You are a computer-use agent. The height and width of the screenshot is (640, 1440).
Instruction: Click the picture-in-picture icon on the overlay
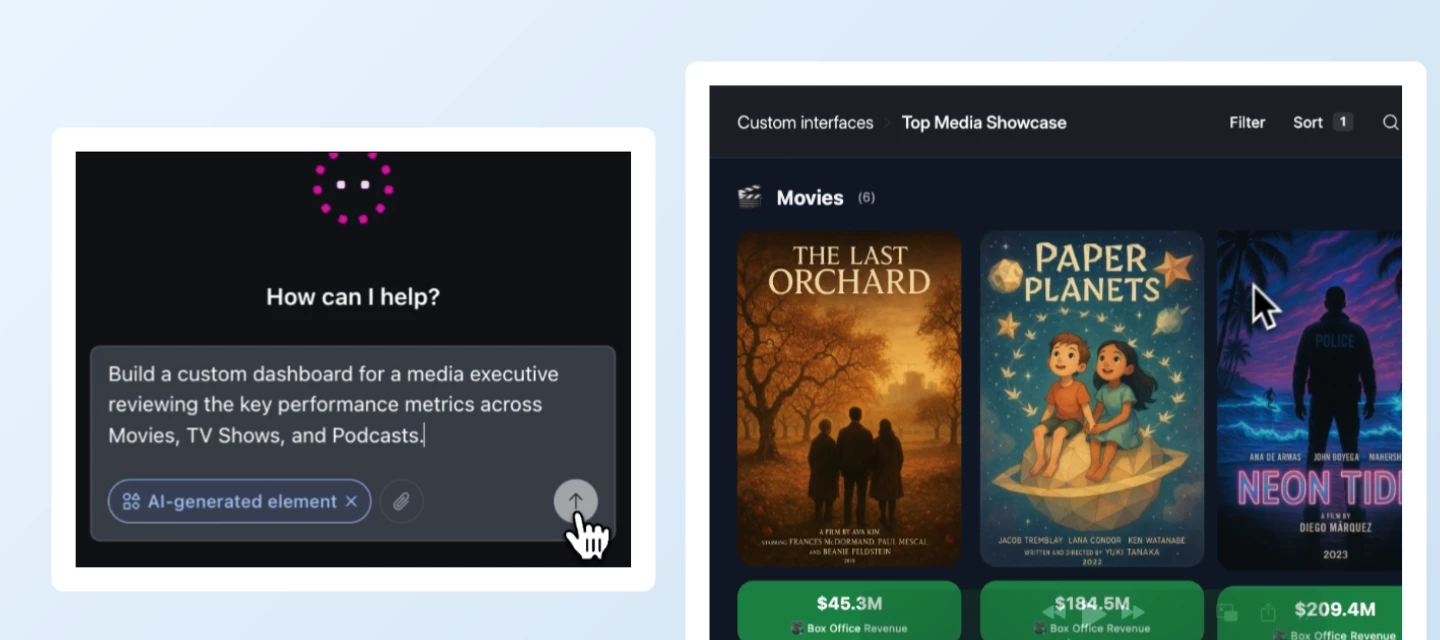(x=1228, y=612)
